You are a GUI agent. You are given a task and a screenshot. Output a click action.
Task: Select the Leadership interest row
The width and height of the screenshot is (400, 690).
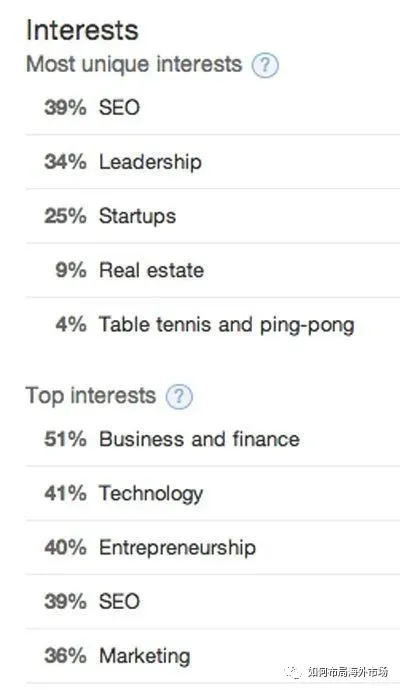[x=213, y=162]
